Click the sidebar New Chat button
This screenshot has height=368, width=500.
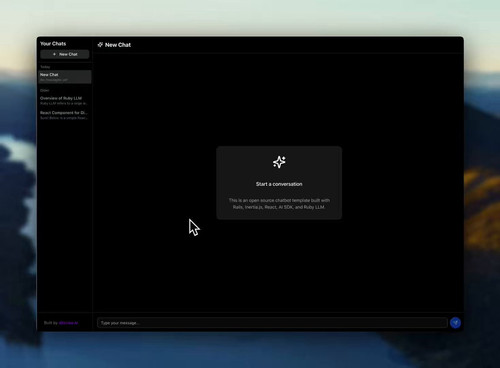(65, 54)
